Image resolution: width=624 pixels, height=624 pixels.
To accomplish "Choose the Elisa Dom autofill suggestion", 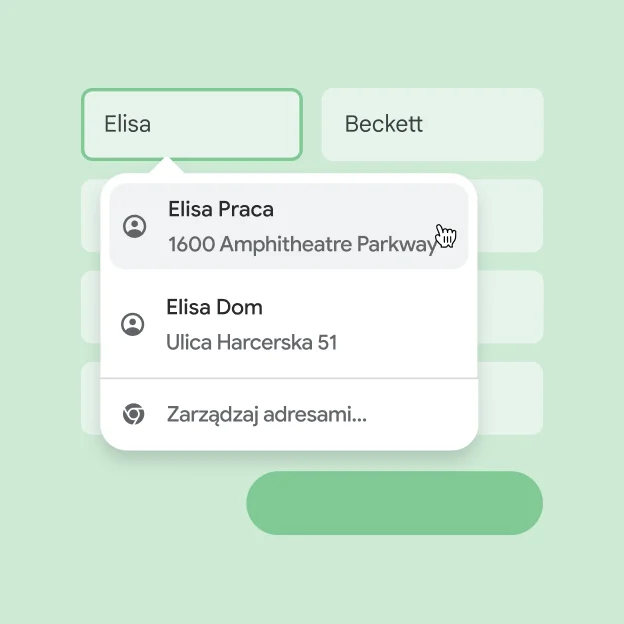I will (x=288, y=324).
